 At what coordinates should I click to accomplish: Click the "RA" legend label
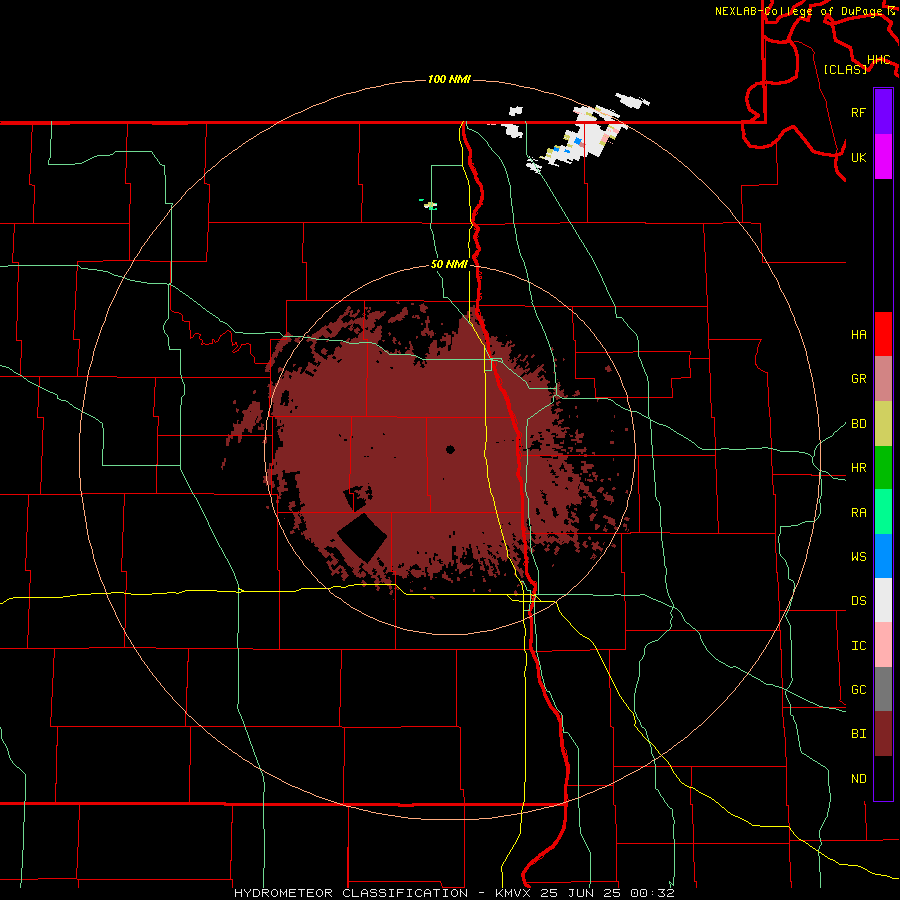tap(858, 513)
